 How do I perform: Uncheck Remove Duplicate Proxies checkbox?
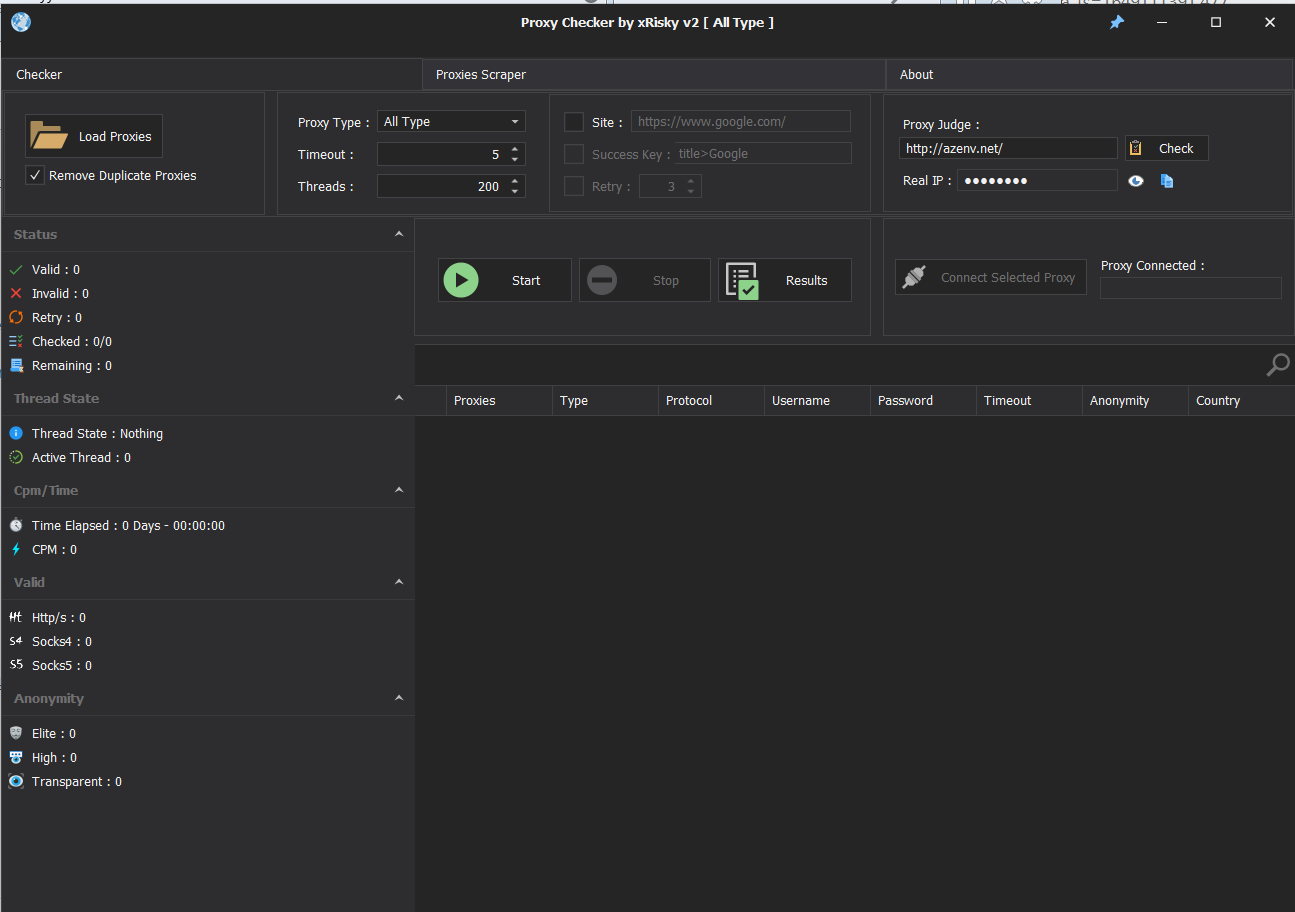point(36,175)
